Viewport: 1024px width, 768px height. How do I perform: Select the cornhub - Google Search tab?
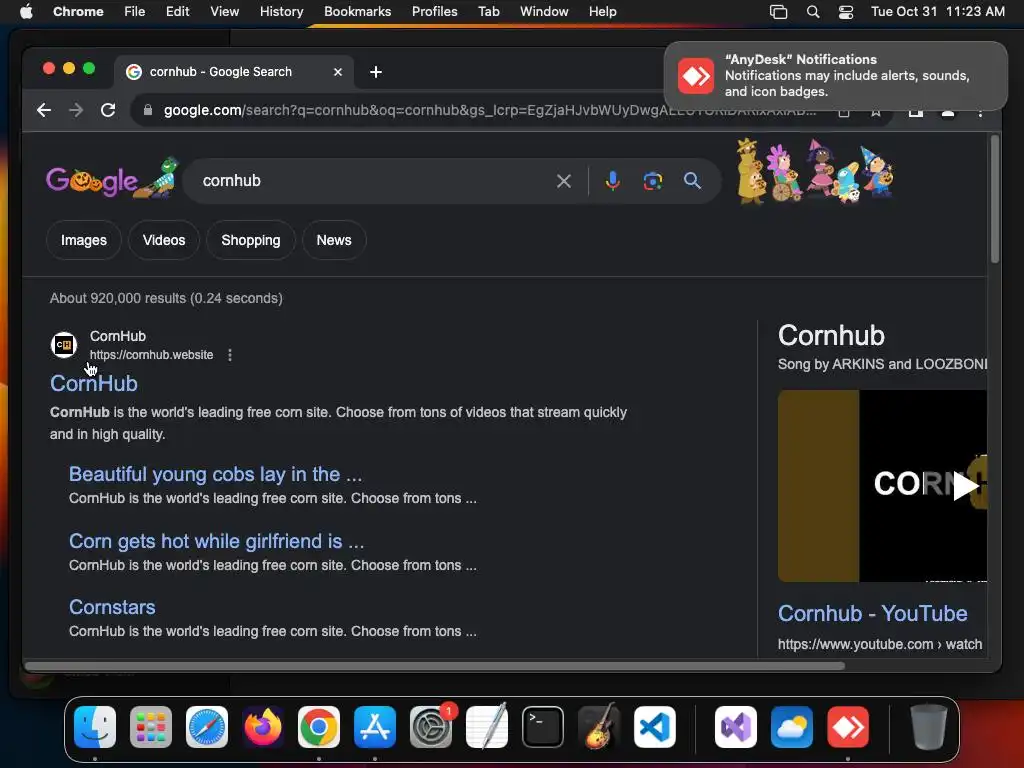[235, 72]
